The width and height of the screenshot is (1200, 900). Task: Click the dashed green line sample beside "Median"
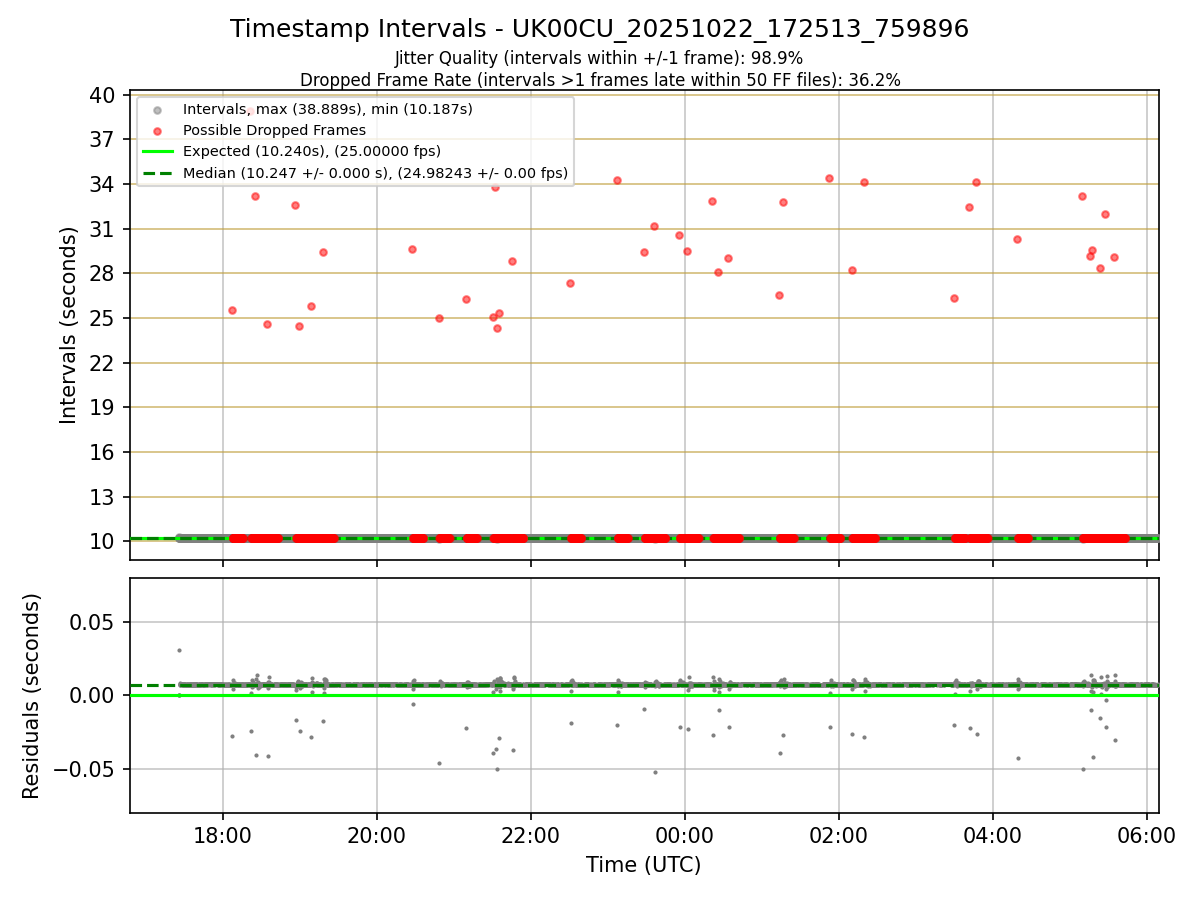point(157,173)
